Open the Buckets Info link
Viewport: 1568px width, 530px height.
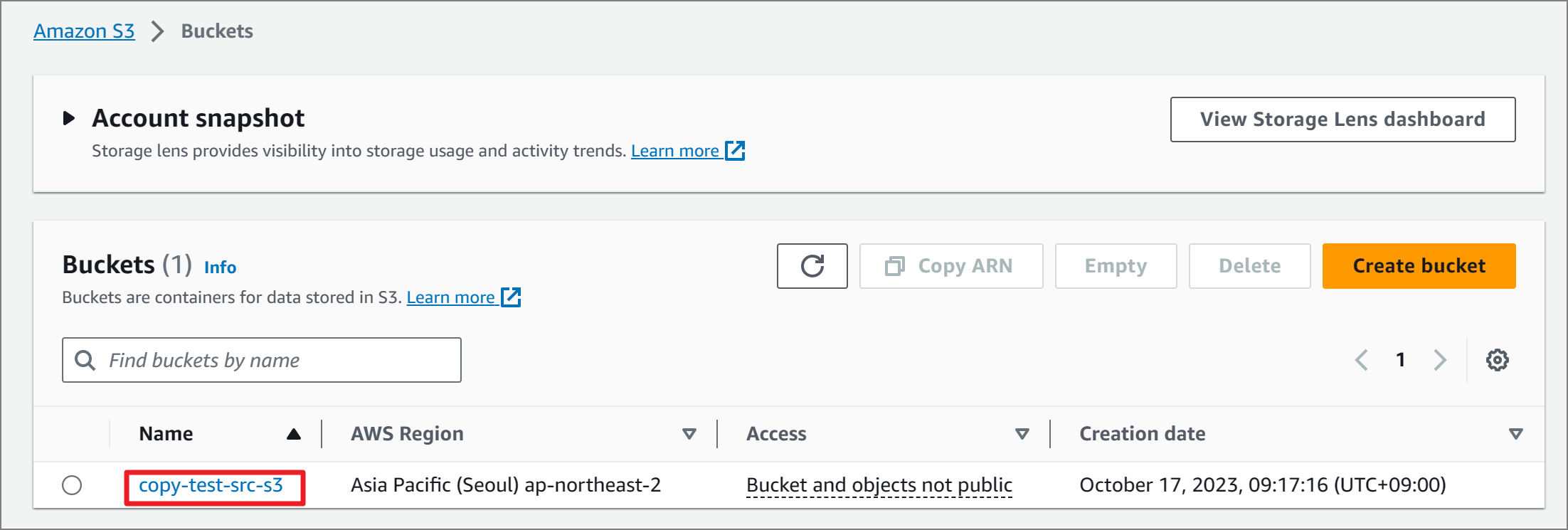pos(220,267)
